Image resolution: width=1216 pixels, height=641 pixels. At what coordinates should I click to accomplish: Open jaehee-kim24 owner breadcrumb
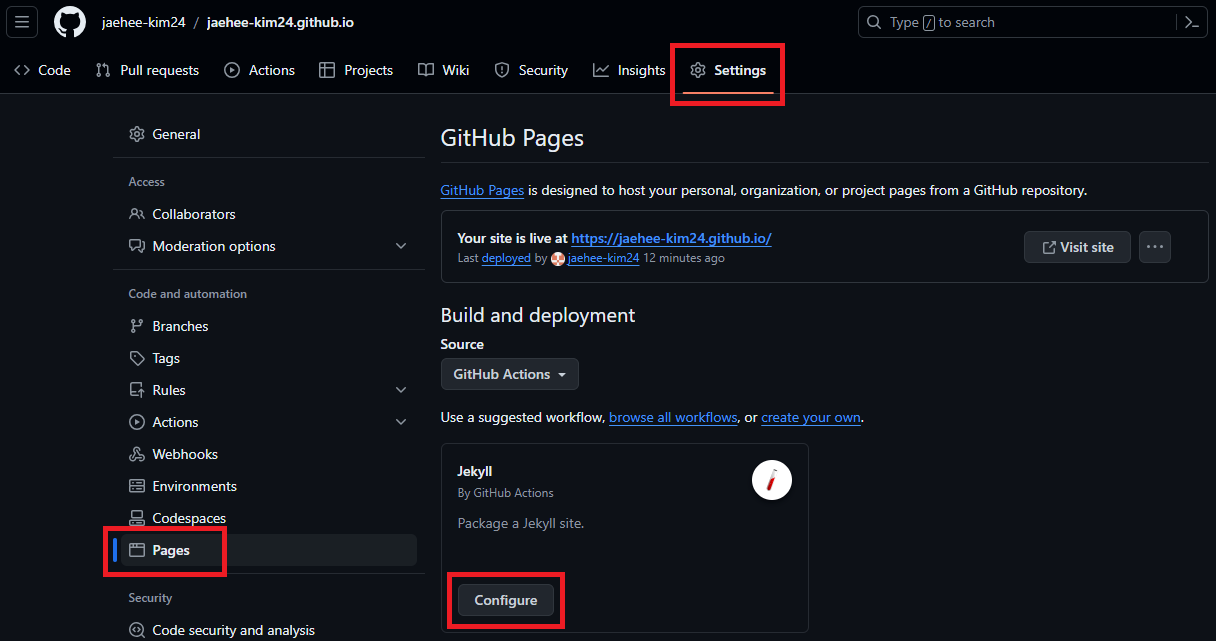click(x=143, y=22)
